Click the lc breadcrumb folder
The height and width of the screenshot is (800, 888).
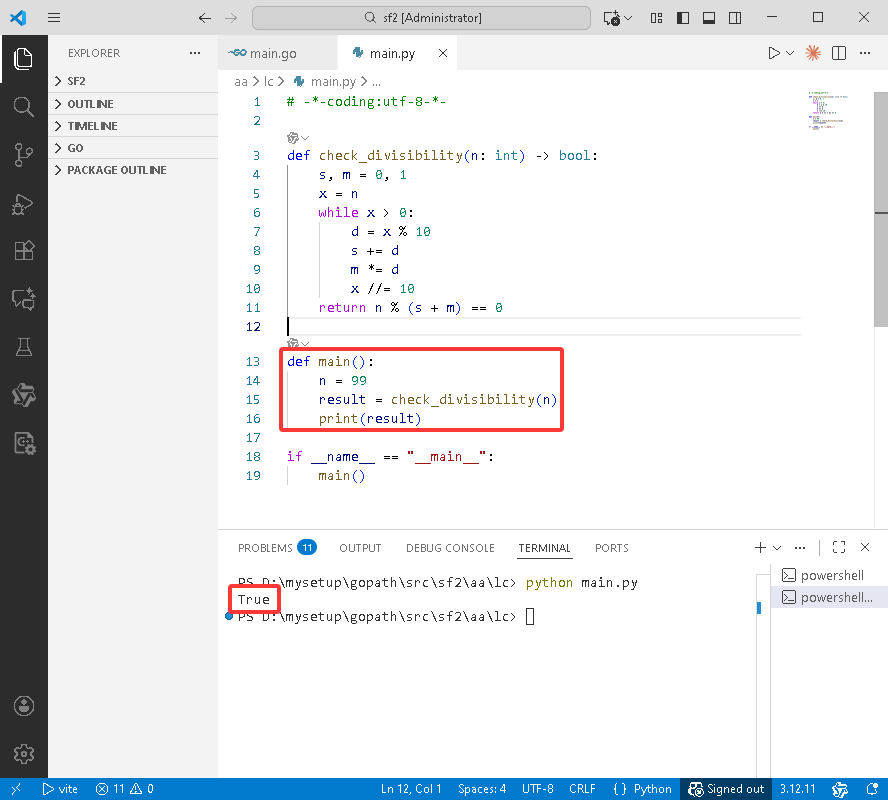pos(268,82)
